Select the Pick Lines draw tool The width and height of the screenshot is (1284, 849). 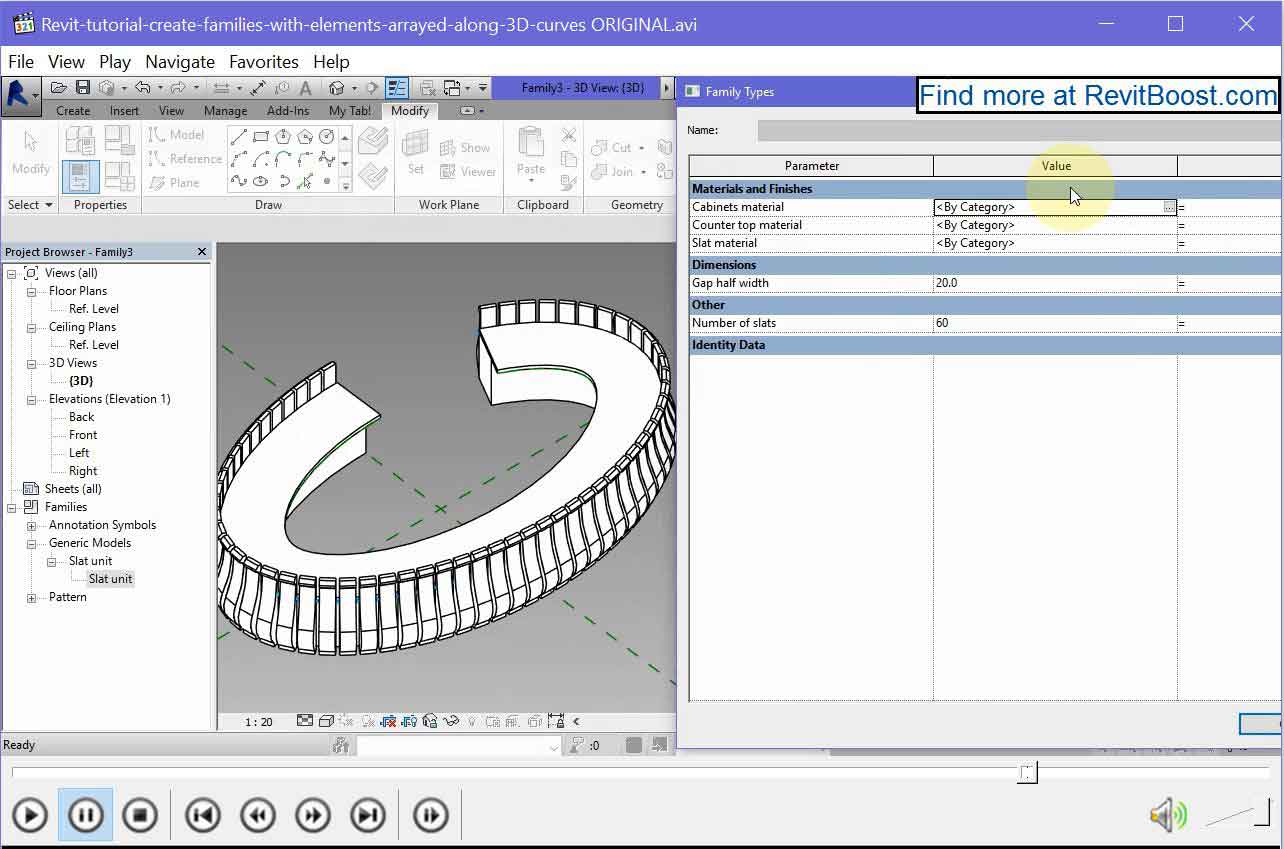(305, 182)
